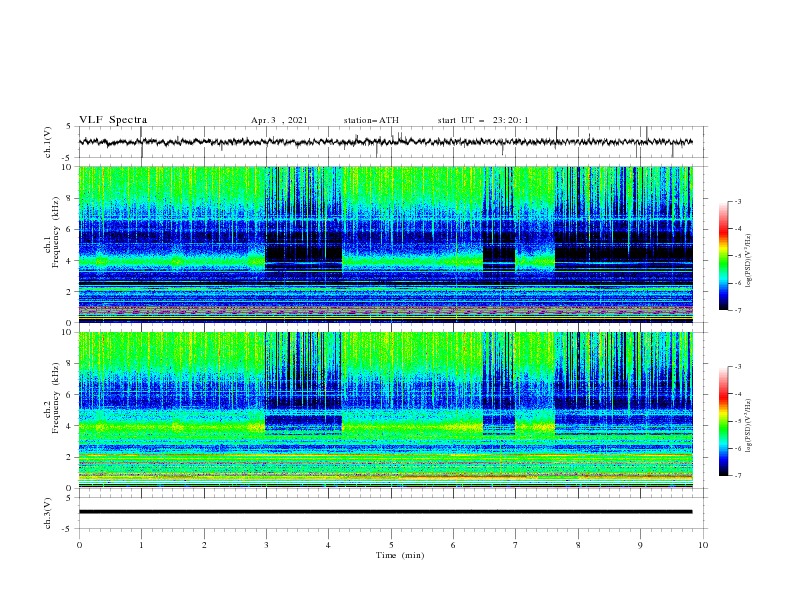Click the "5" tick of ch.1(V) axis
This screenshot has height=612, width=792.
69,127
